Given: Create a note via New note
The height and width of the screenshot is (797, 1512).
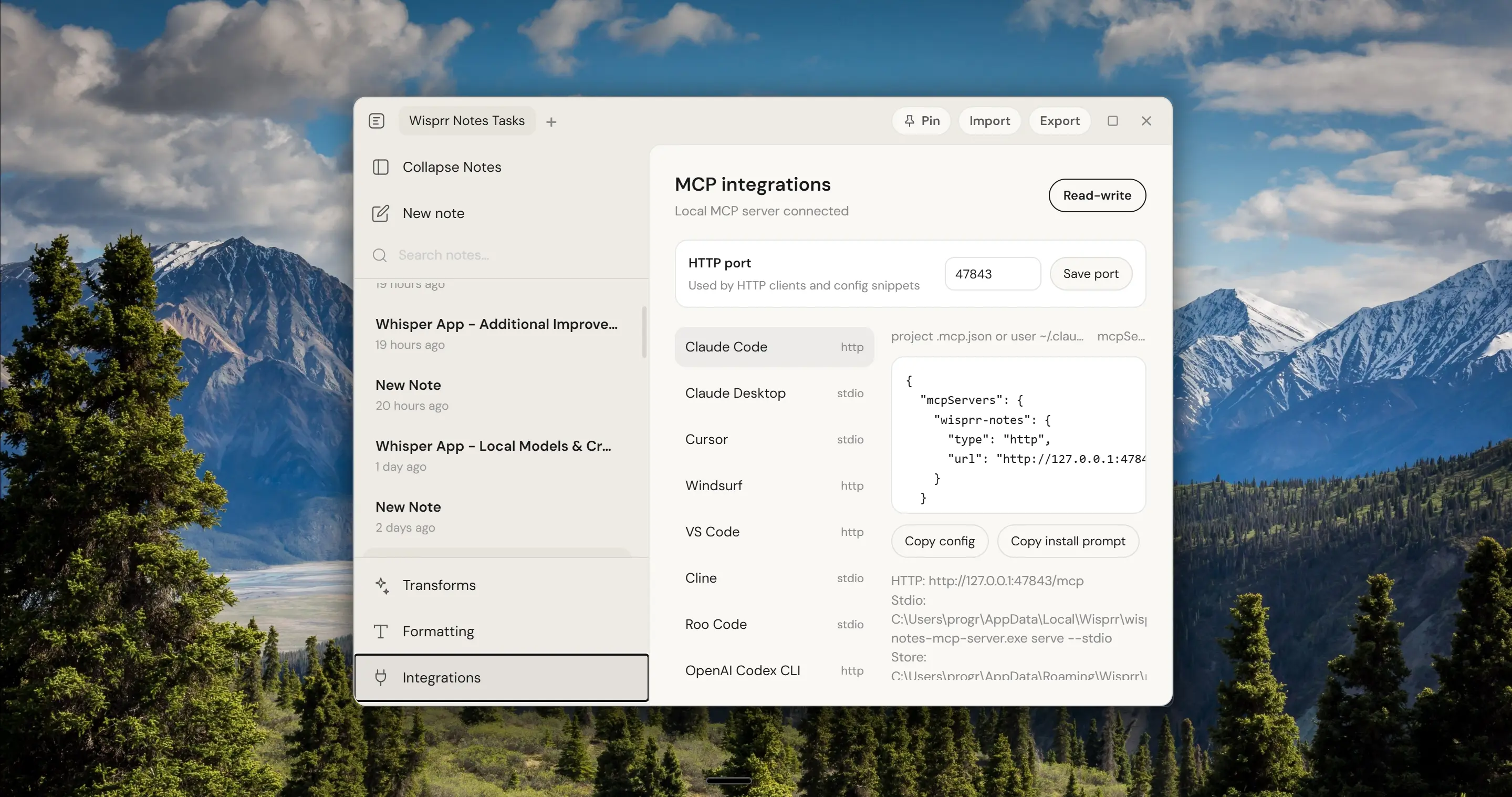Looking at the screenshot, I should click(x=502, y=213).
